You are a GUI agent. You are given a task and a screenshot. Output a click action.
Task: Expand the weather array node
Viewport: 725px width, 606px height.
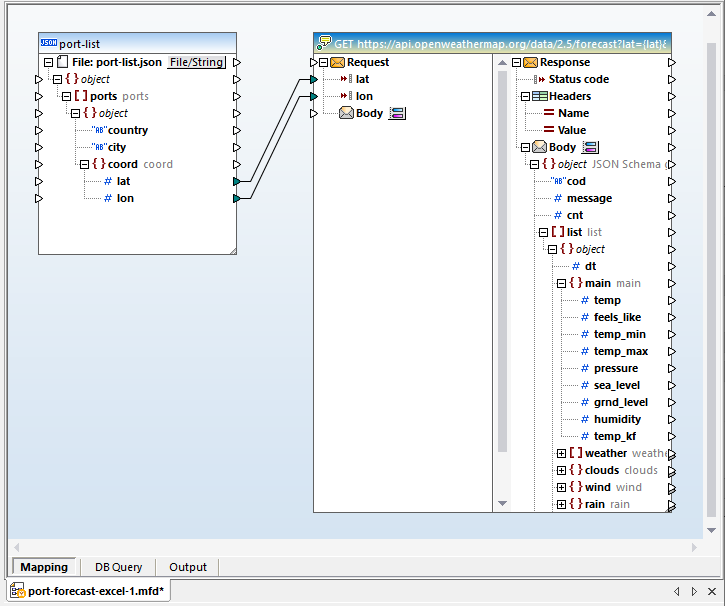pyautogui.click(x=562, y=453)
